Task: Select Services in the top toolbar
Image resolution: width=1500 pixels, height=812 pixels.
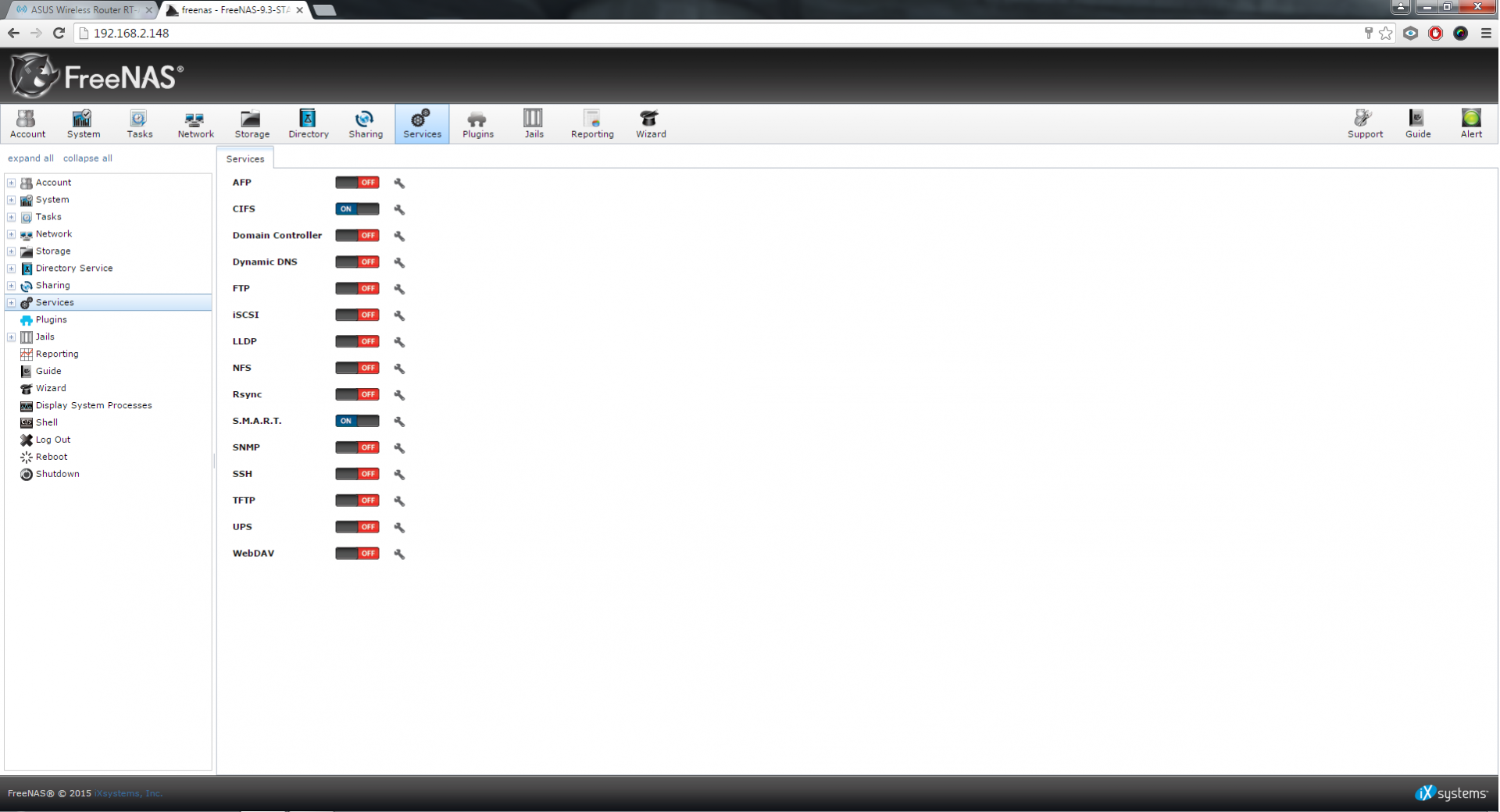Action: pyautogui.click(x=422, y=124)
